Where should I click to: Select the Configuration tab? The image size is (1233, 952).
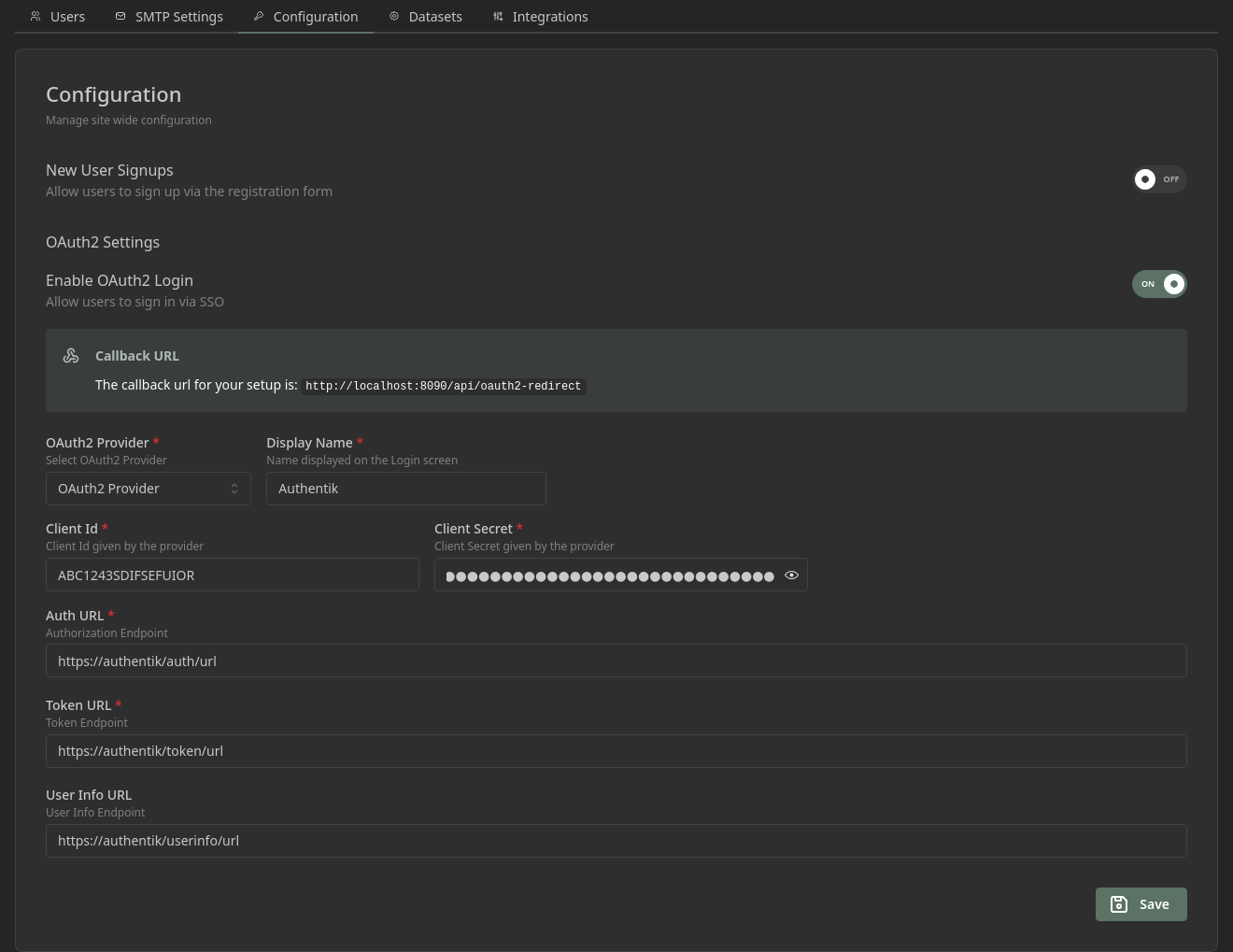pyautogui.click(x=305, y=17)
